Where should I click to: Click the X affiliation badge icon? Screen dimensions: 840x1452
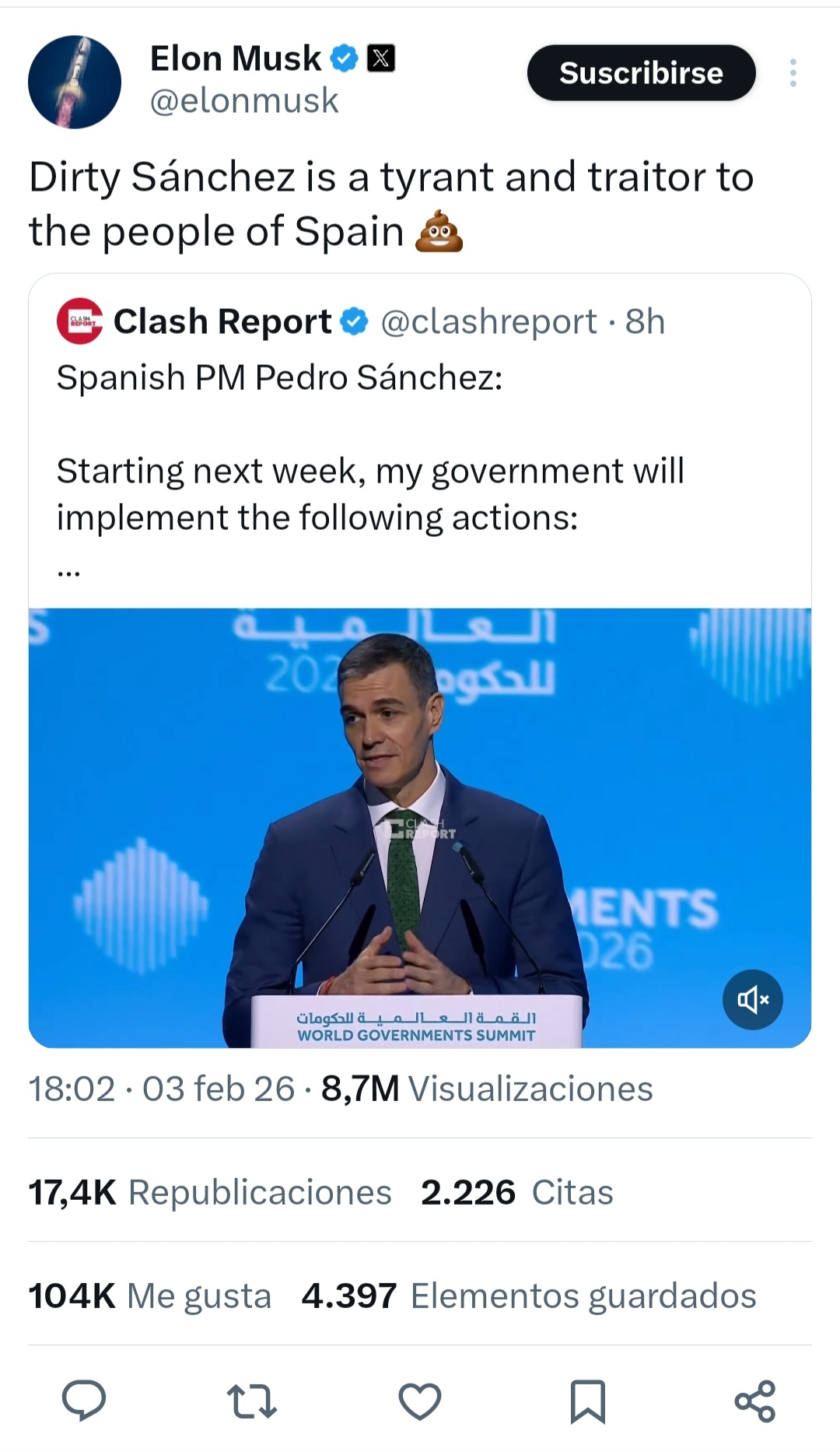(x=380, y=58)
